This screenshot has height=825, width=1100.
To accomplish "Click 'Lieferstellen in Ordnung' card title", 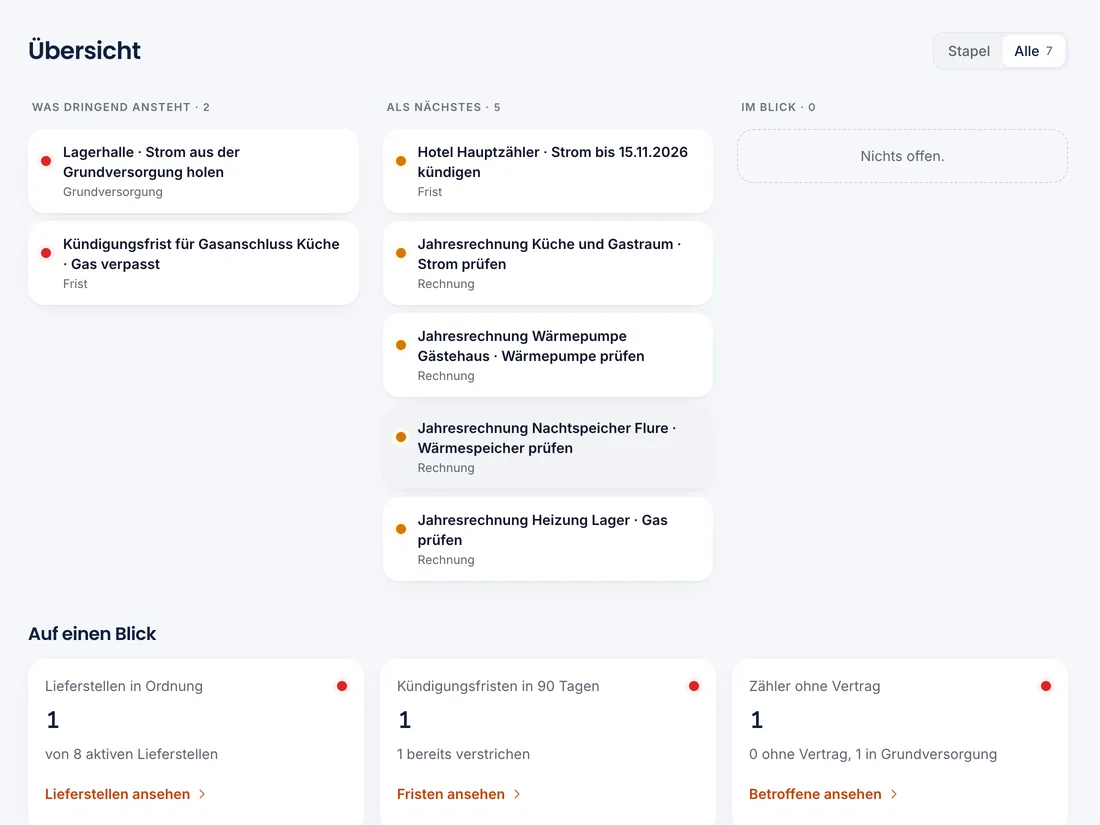I will 123,686.
